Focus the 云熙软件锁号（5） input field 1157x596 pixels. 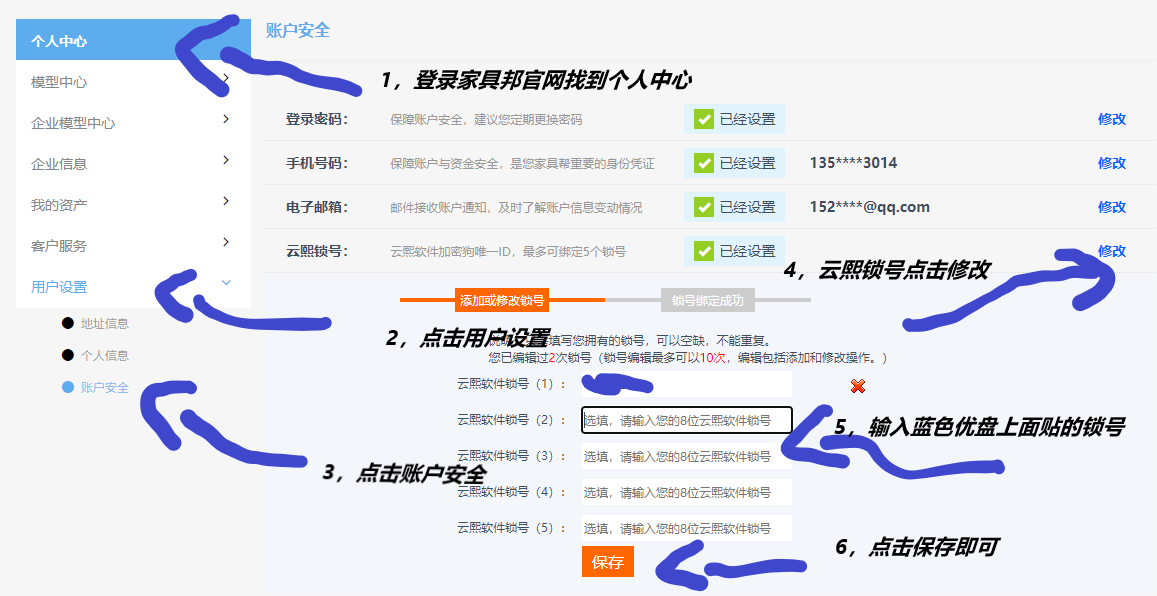(686, 528)
